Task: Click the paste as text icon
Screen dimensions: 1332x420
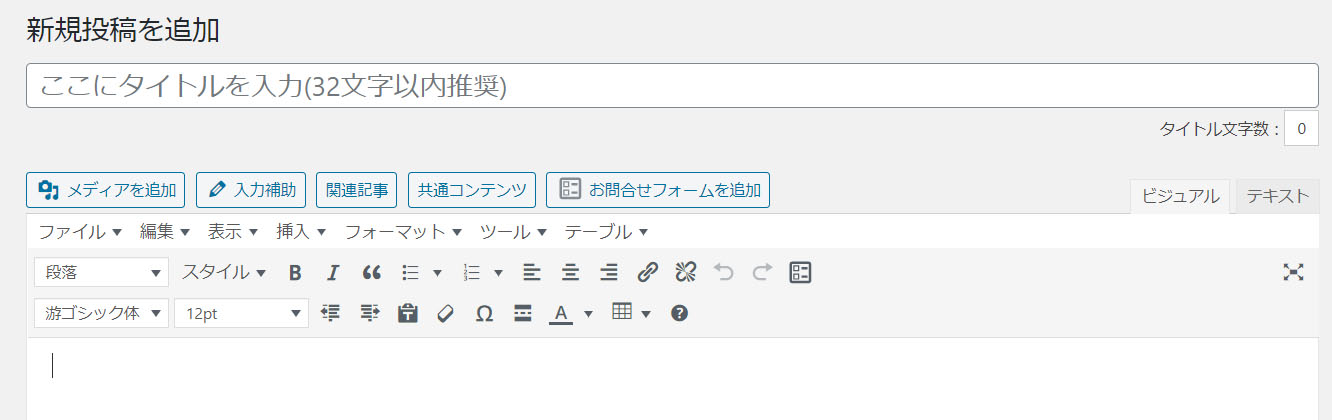Action: pyautogui.click(x=407, y=313)
